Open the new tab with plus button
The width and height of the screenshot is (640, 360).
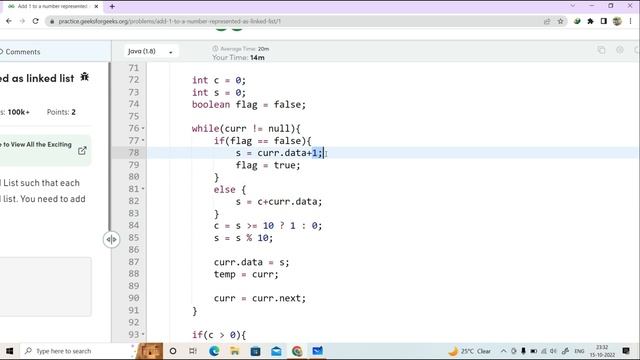click(x=112, y=6)
